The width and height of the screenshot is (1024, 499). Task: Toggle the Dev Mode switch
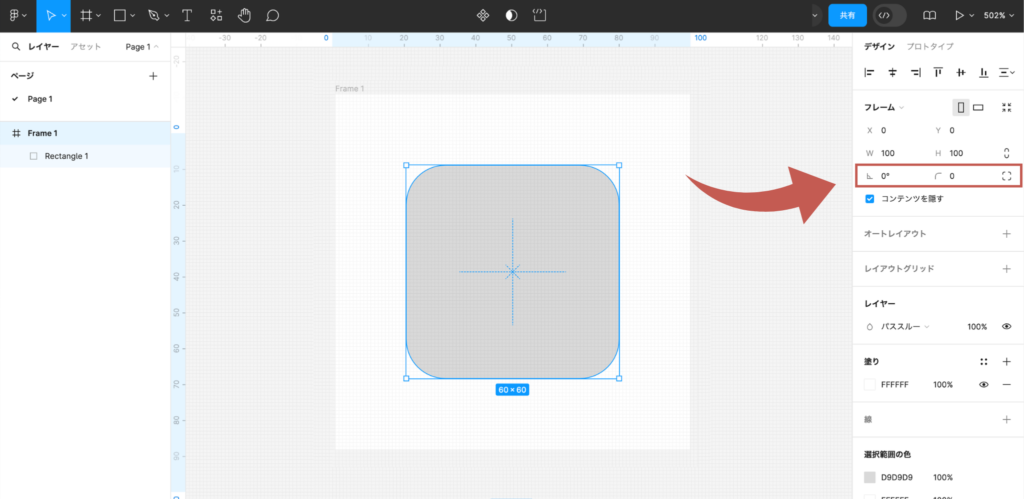[x=889, y=16]
